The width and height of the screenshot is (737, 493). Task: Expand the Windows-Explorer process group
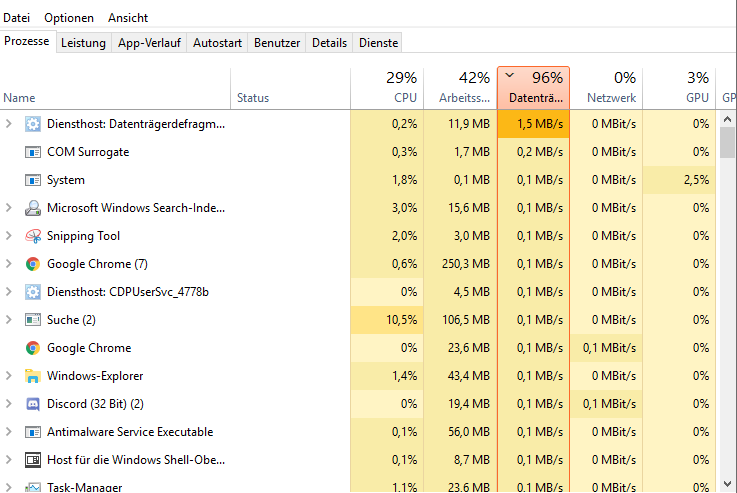click(8, 376)
